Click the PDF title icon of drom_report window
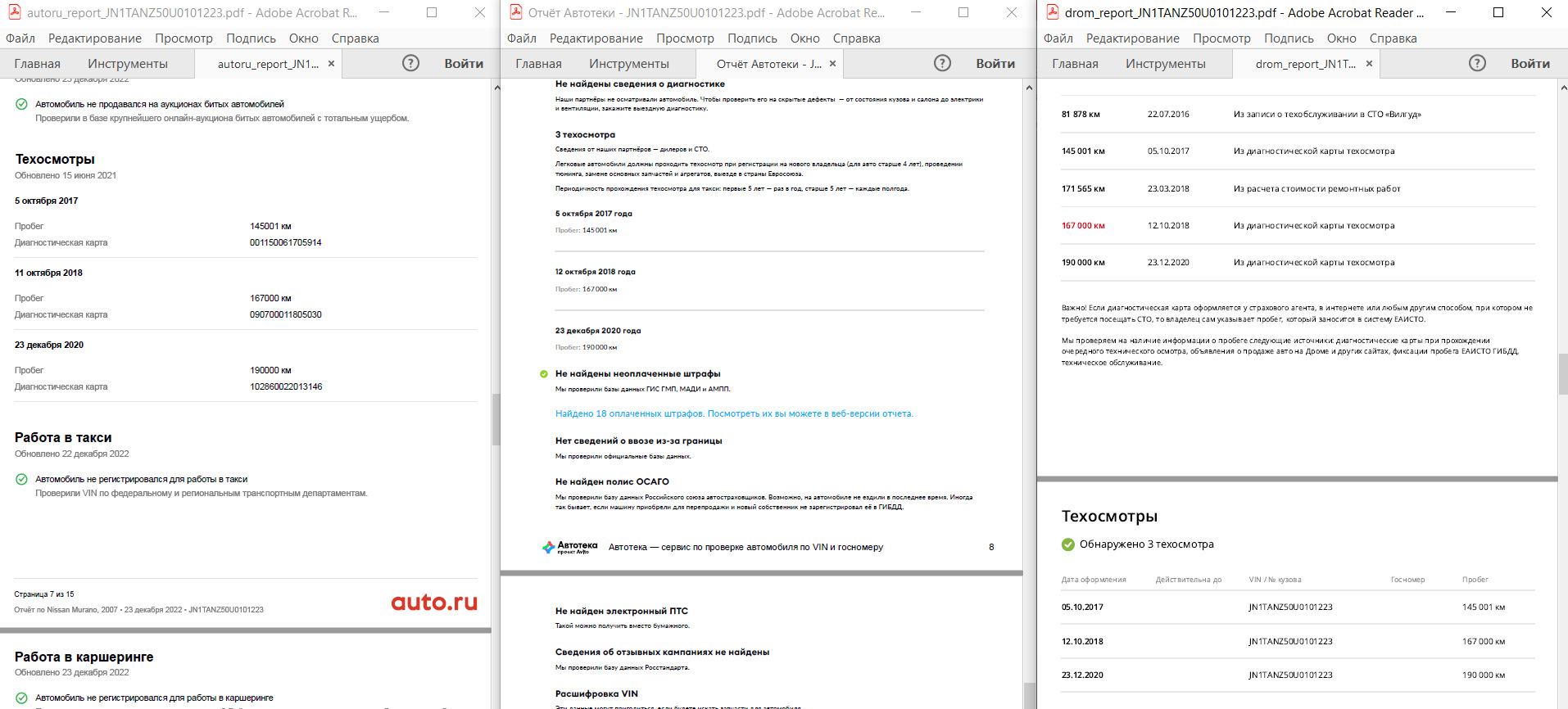 (1052, 12)
